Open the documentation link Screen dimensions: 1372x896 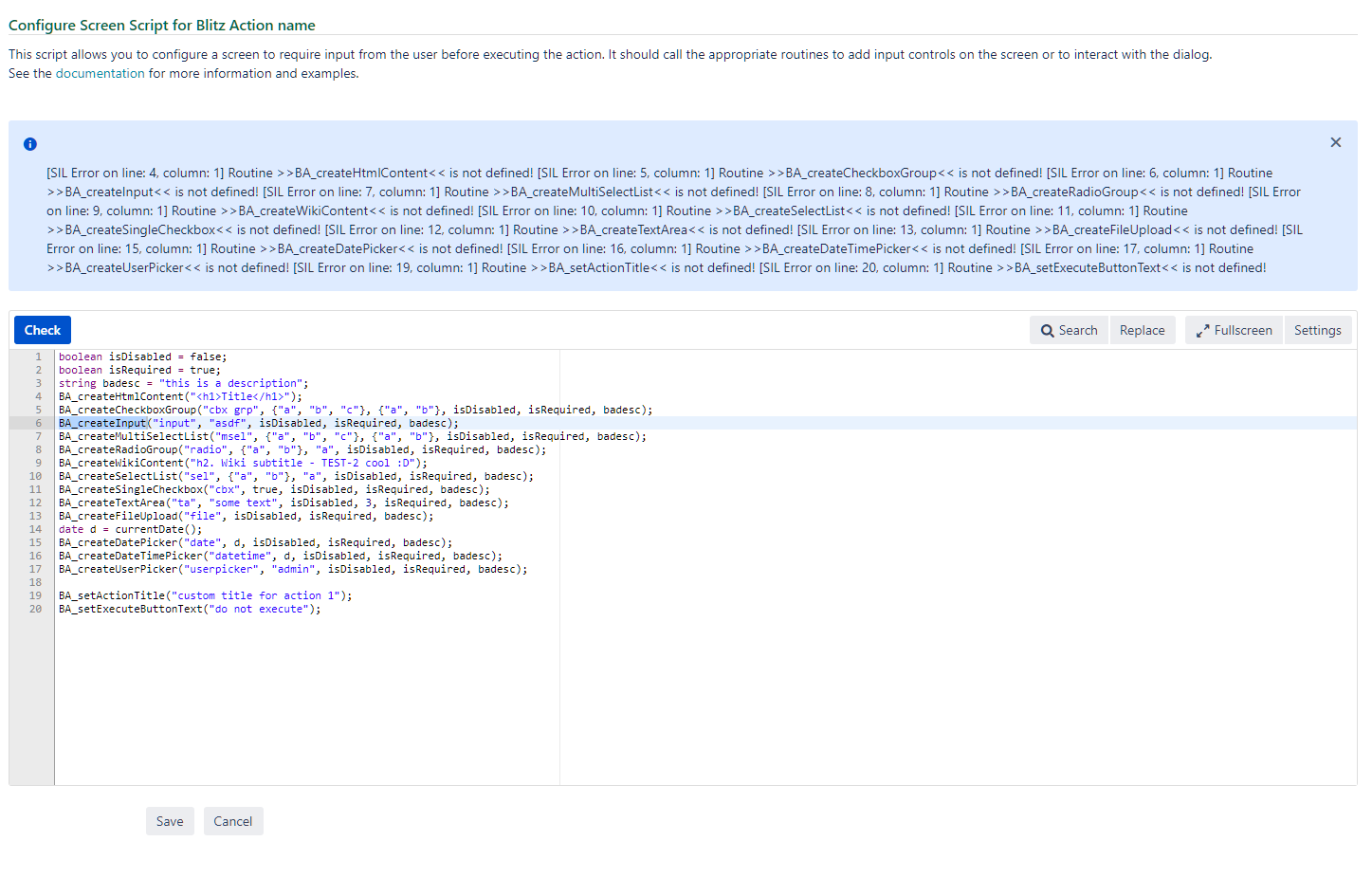pyautogui.click(x=101, y=73)
